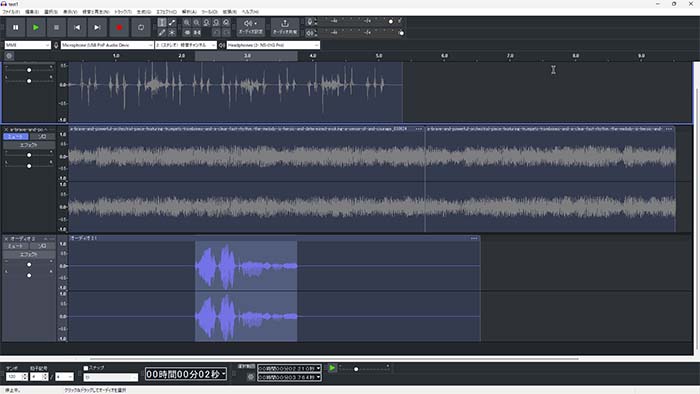Open the 編集 (Edit) menu
The image size is (700, 394).
[x=32, y=12]
